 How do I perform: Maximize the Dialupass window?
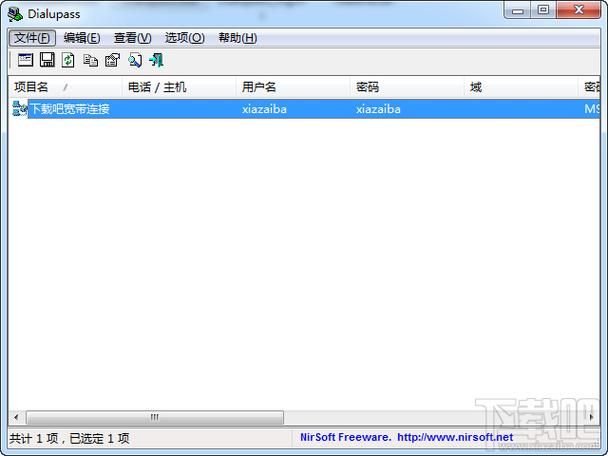click(544, 10)
